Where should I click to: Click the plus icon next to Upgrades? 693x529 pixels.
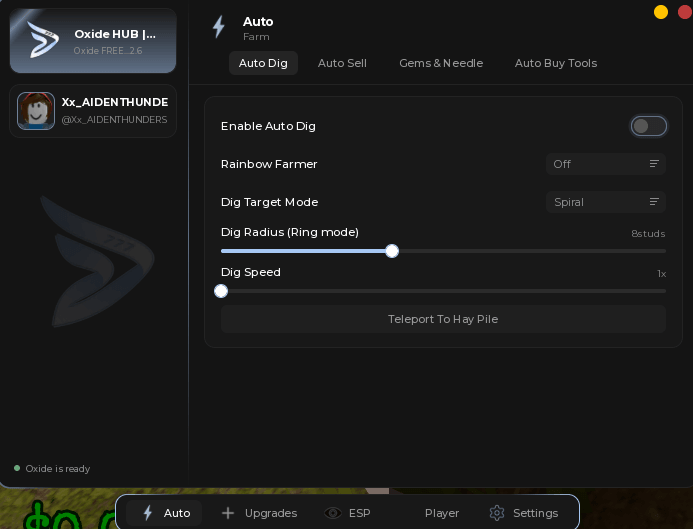[x=228, y=513]
